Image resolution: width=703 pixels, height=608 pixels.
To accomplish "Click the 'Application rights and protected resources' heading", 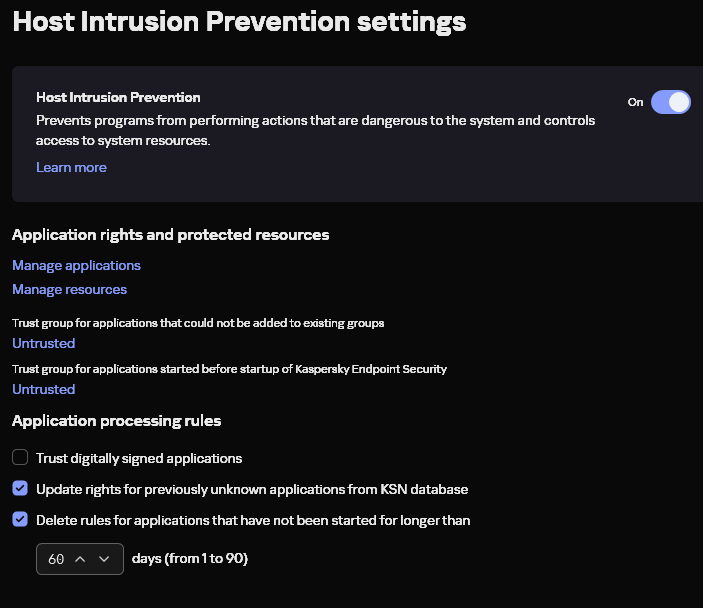I will [x=170, y=235].
